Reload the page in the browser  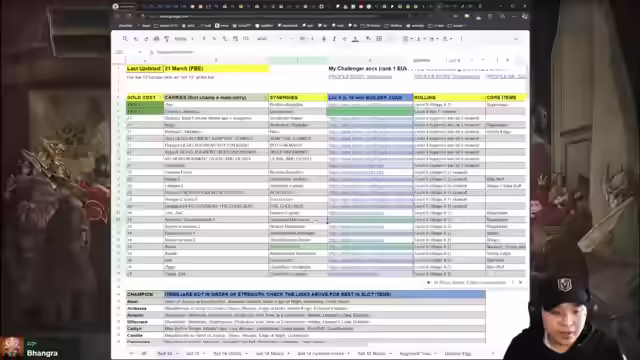129,16
